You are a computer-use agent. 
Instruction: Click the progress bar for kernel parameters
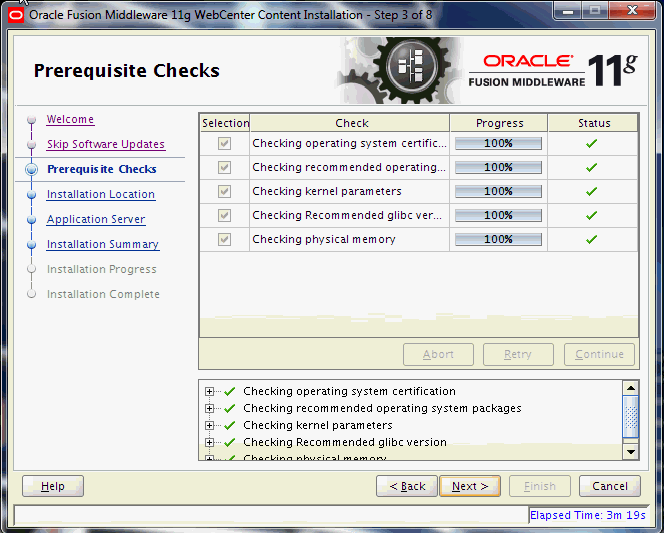[x=498, y=192]
